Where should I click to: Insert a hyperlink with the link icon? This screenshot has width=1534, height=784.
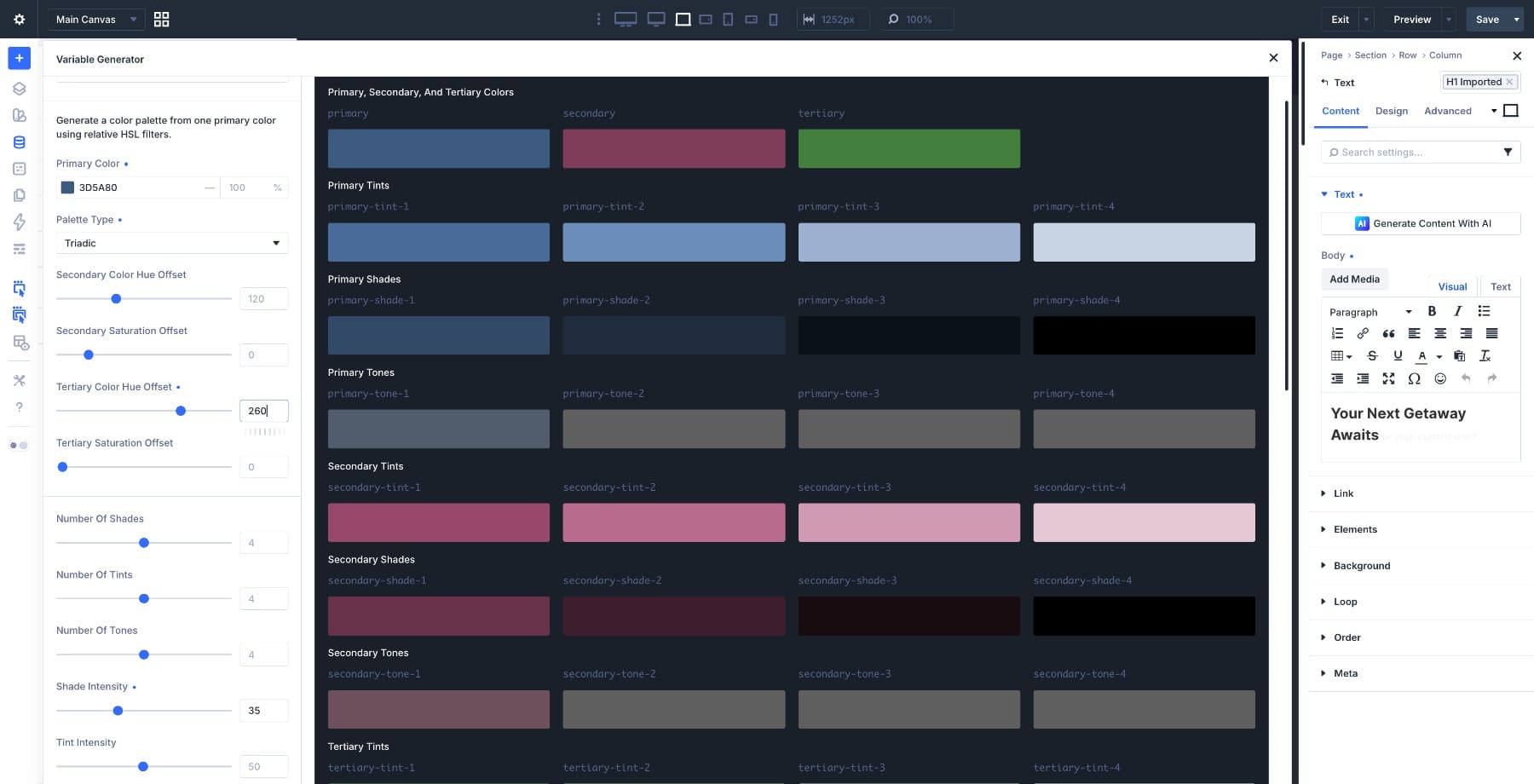click(1363, 333)
